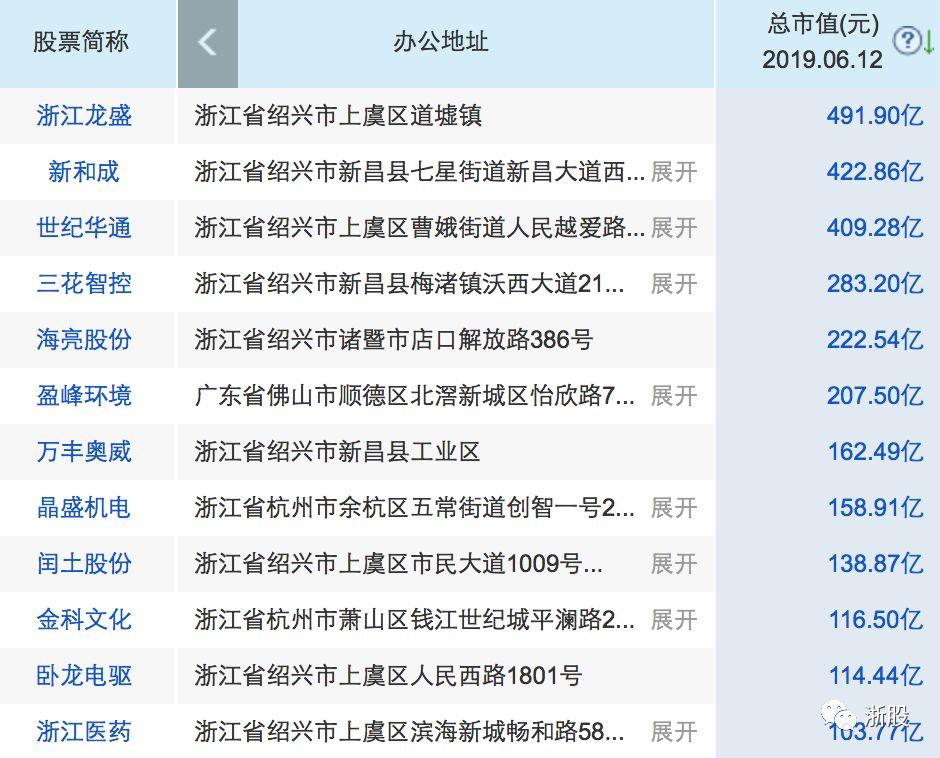The width and height of the screenshot is (940, 758).
Task: Open the 浙江龙盛 stock link
Action: 84,116
